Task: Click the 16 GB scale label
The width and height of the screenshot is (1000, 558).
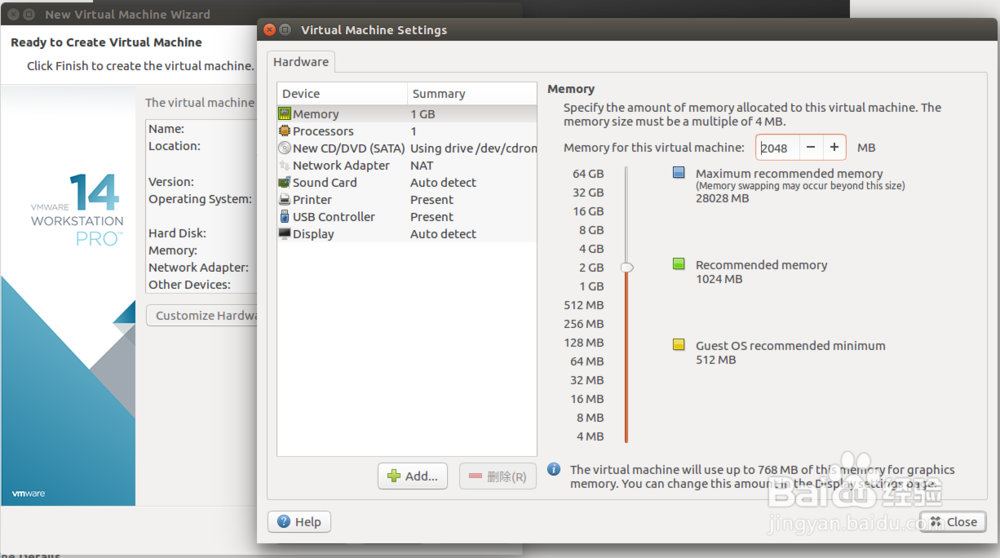Action: coord(588,212)
